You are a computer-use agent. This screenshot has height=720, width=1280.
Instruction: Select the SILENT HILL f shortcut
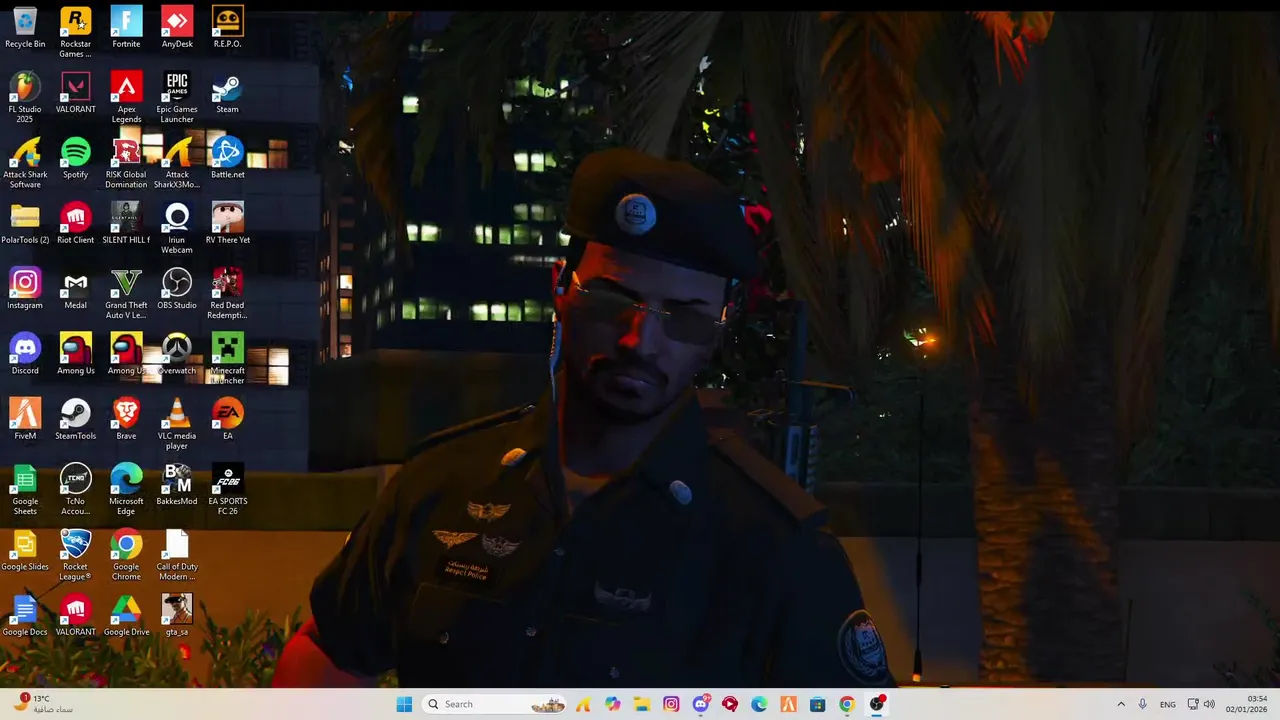coord(126,224)
